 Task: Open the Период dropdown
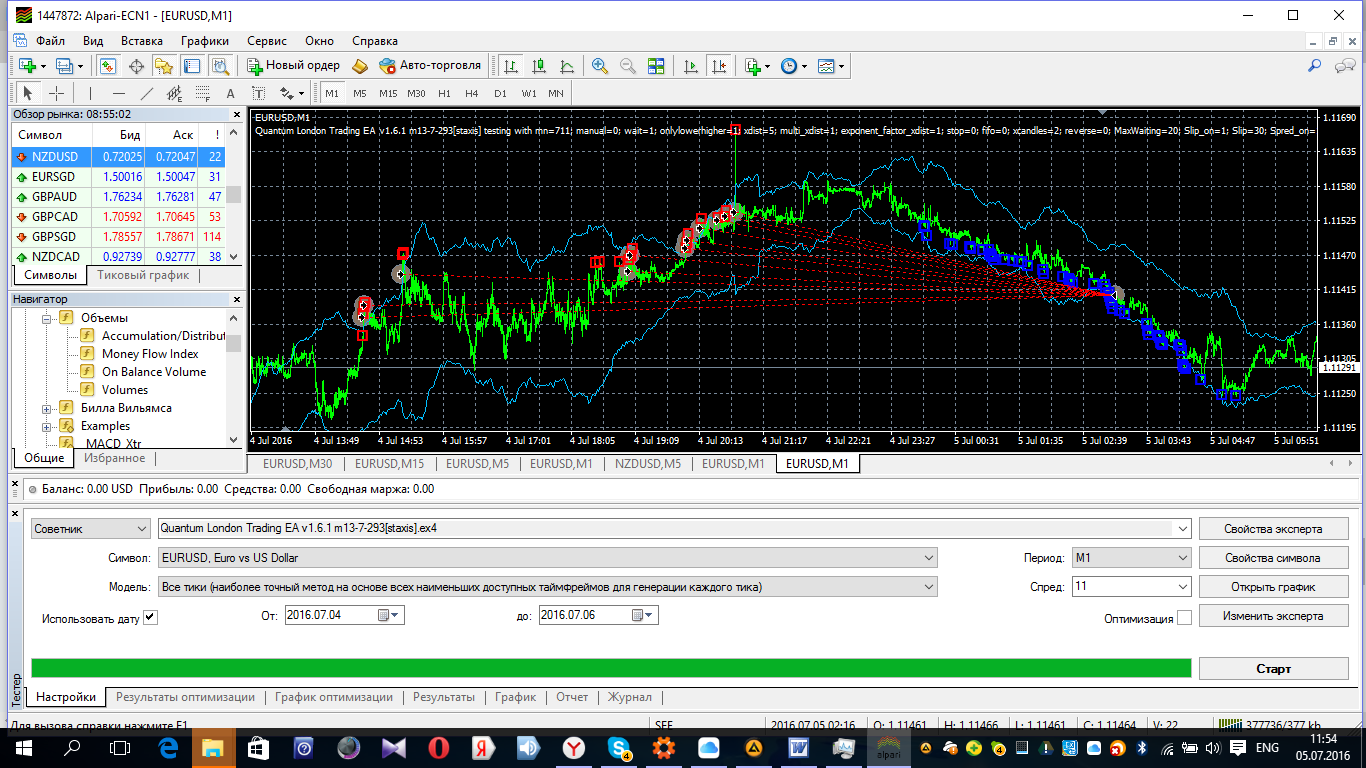tap(1131, 558)
